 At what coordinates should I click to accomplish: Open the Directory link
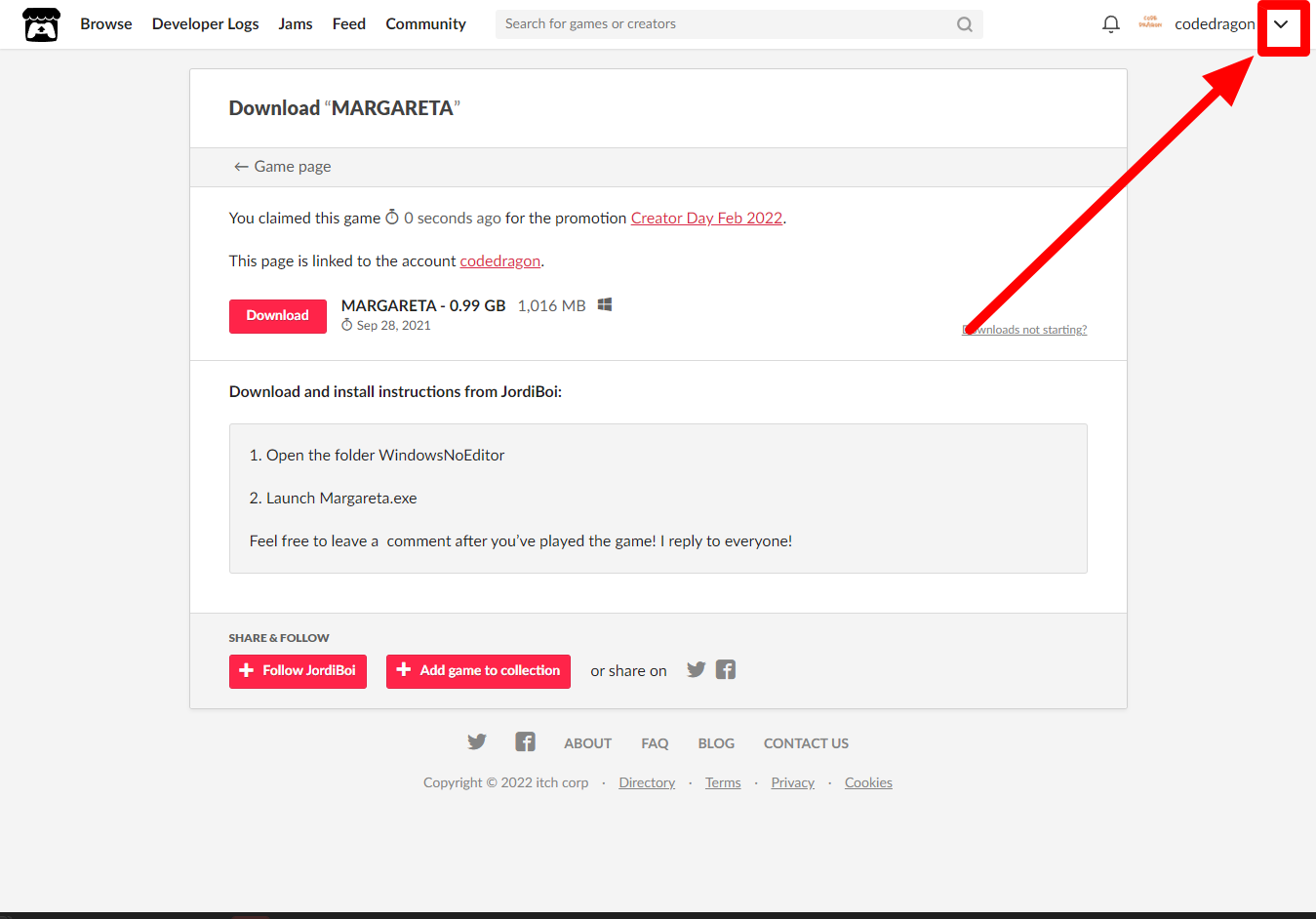[647, 782]
